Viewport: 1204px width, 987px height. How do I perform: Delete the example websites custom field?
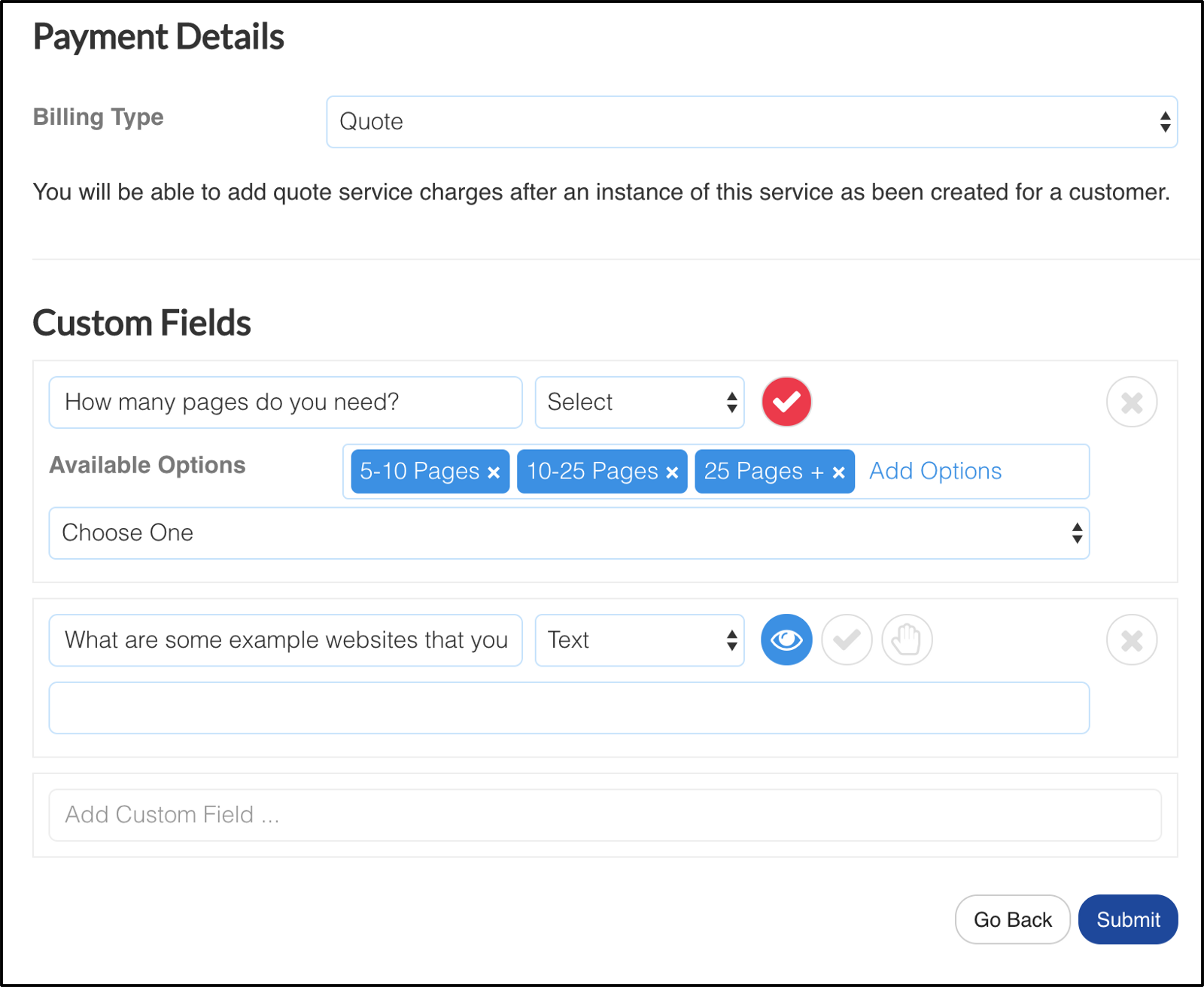click(x=1131, y=640)
